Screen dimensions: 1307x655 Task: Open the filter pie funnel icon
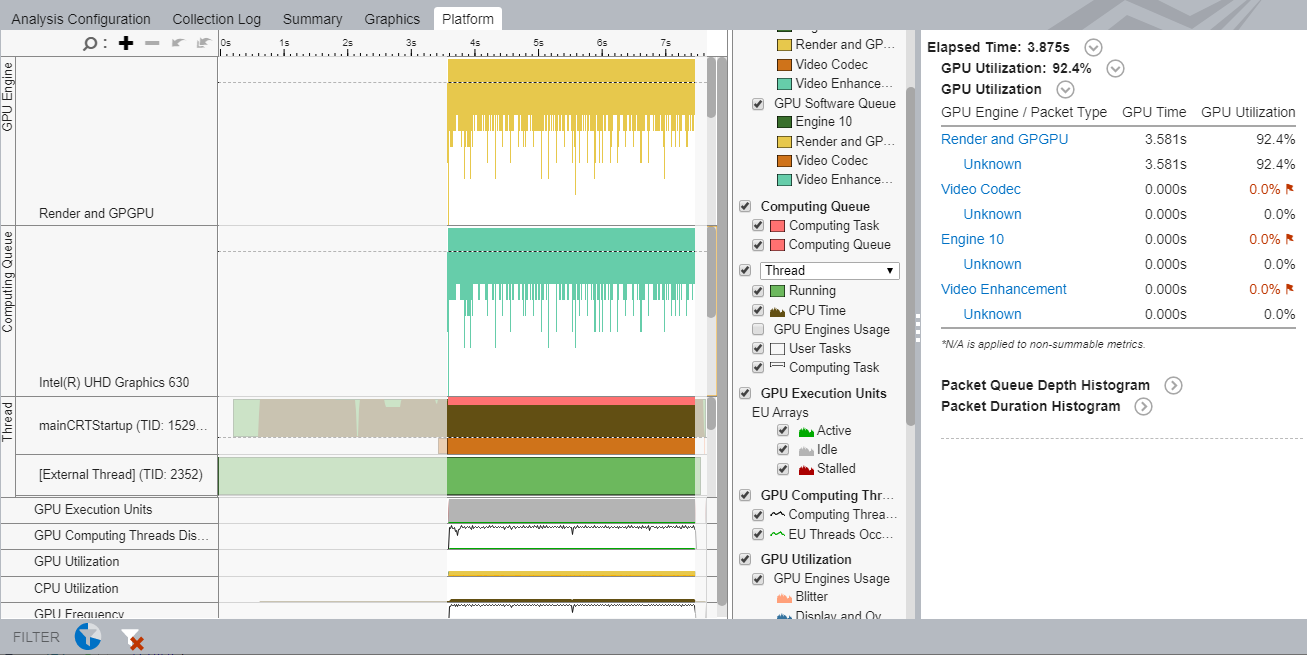pos(88,636)
